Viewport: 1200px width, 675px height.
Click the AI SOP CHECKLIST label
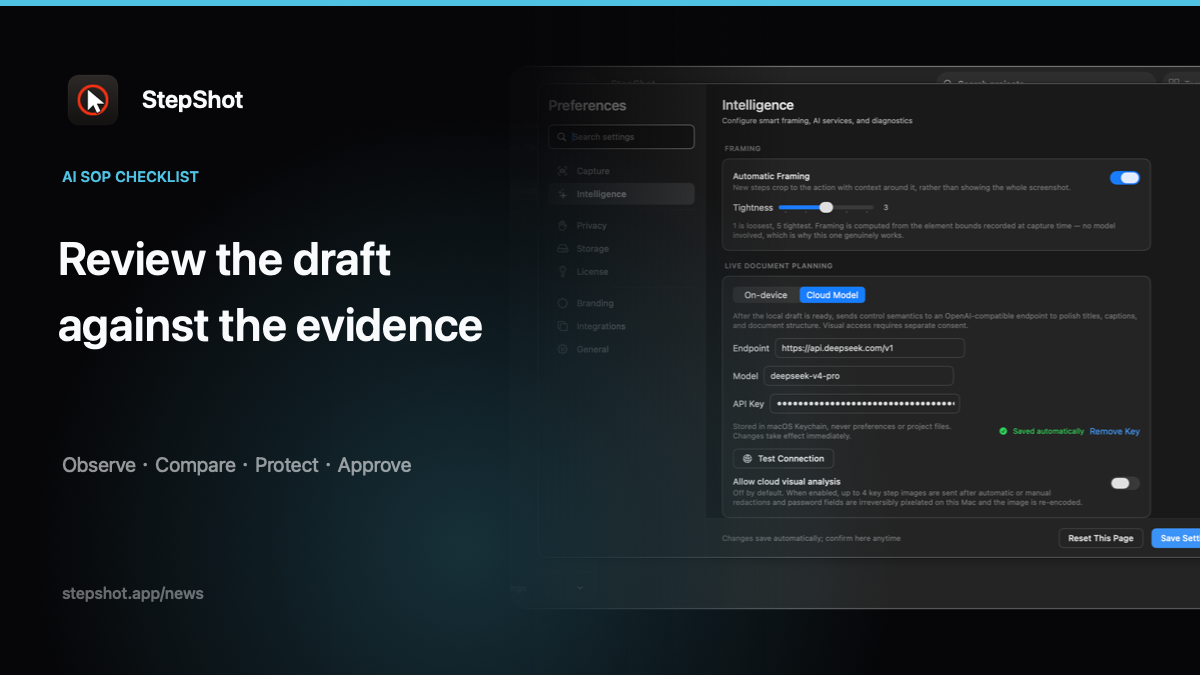coord(130,177)
